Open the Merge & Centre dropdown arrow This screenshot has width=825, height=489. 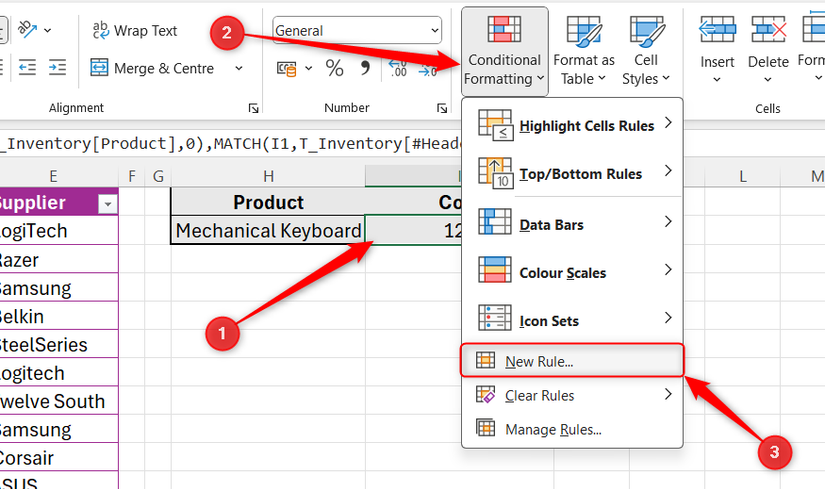point(239,68)
